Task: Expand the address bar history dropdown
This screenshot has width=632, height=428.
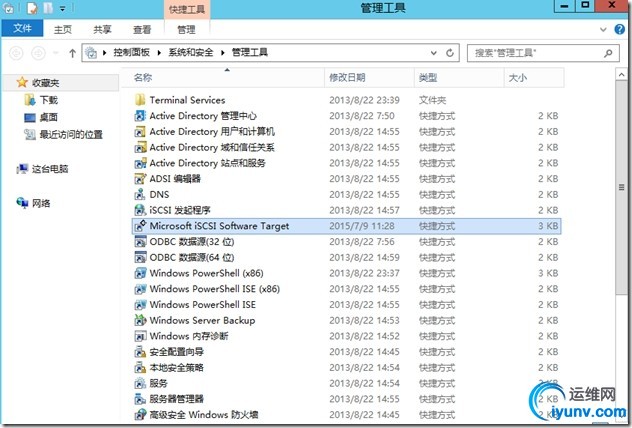Action: point(434,53)
